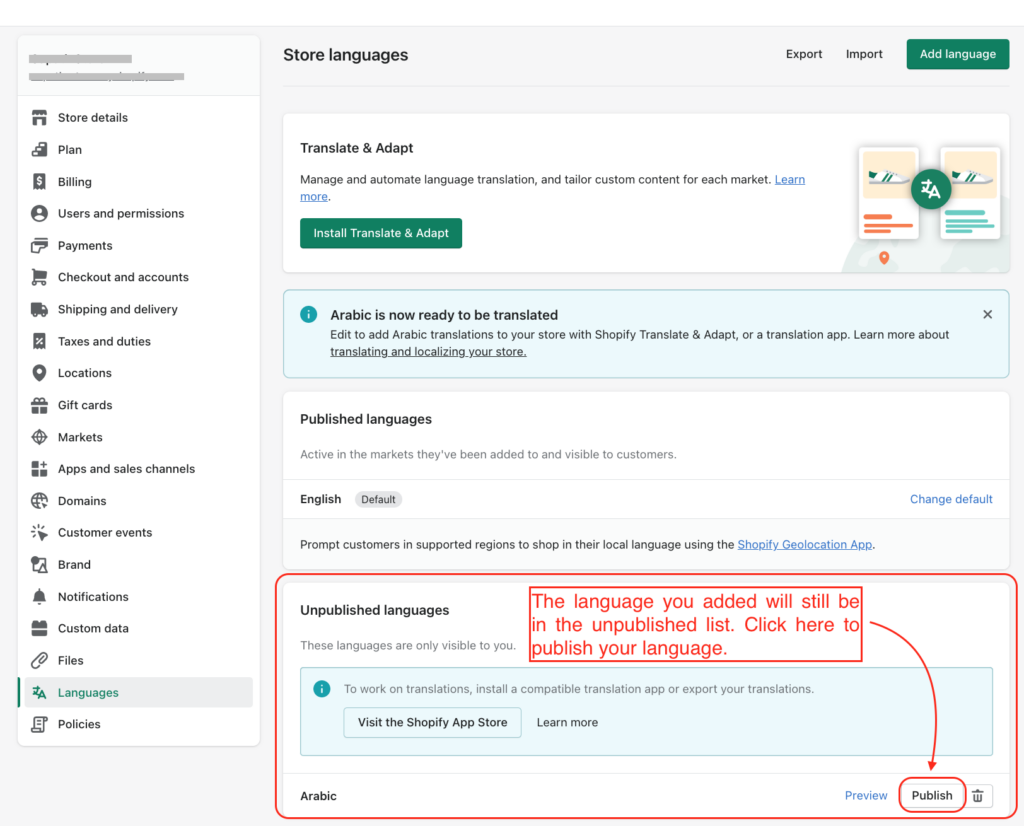Open the Shopify Geolocation App link
This screenshot has width=1024, height=826.
(x=805, y=545)
